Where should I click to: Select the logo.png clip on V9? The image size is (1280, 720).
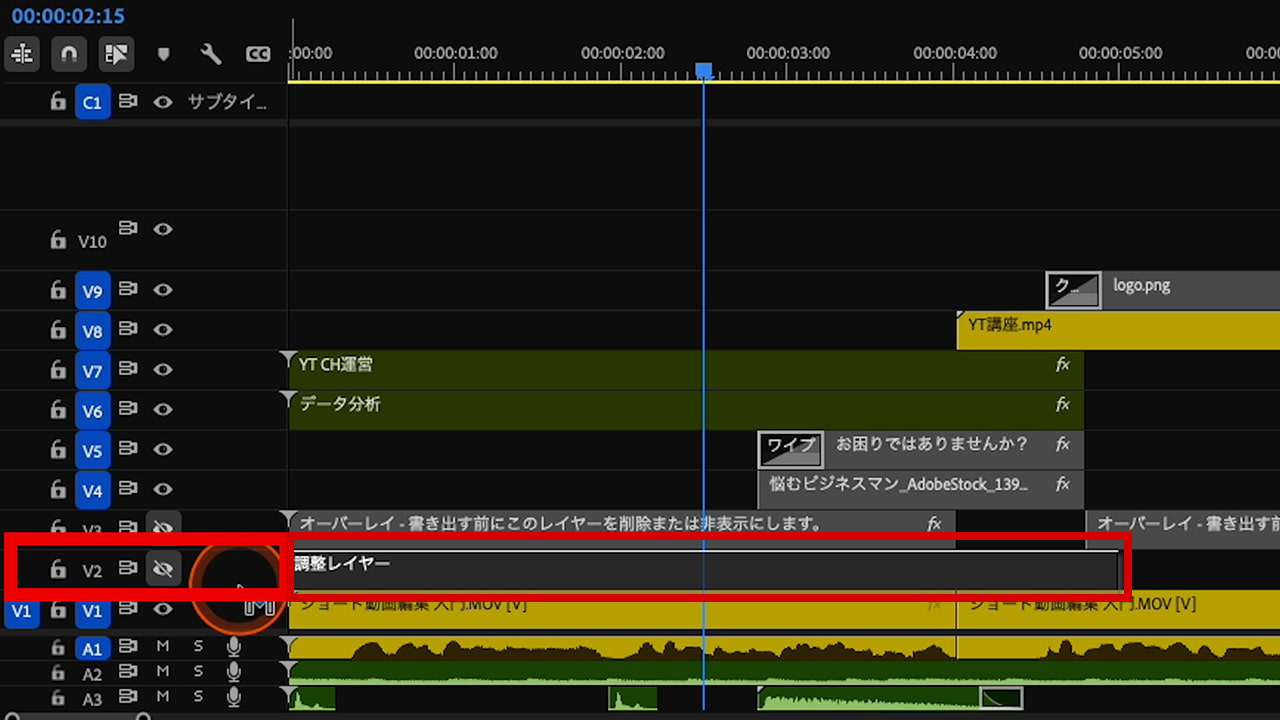(1163, 290)
